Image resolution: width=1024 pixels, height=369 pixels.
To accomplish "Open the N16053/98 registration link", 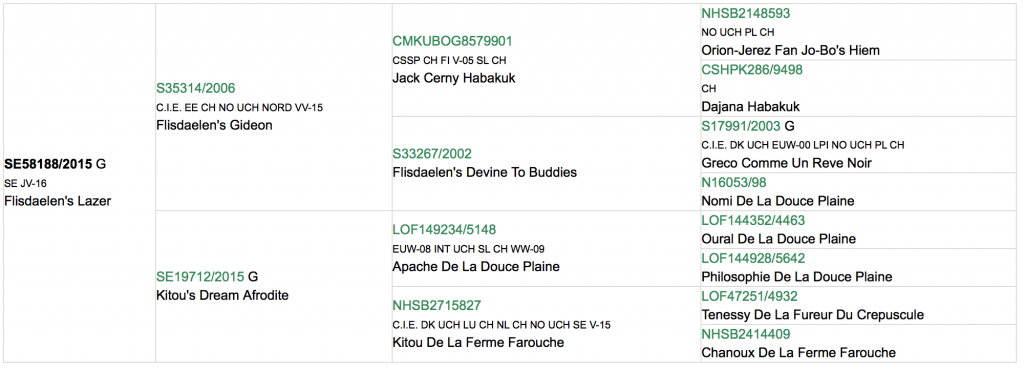I will coord(730,184).
